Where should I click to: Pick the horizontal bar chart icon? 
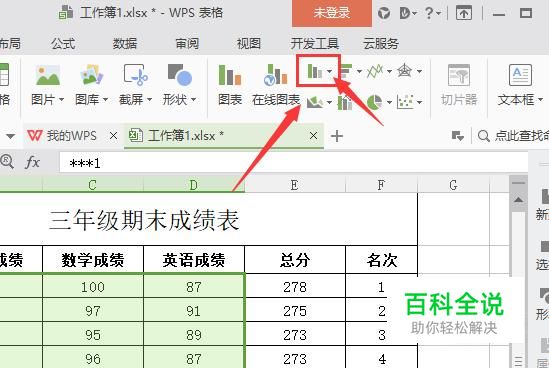click(x=346, y=71)
